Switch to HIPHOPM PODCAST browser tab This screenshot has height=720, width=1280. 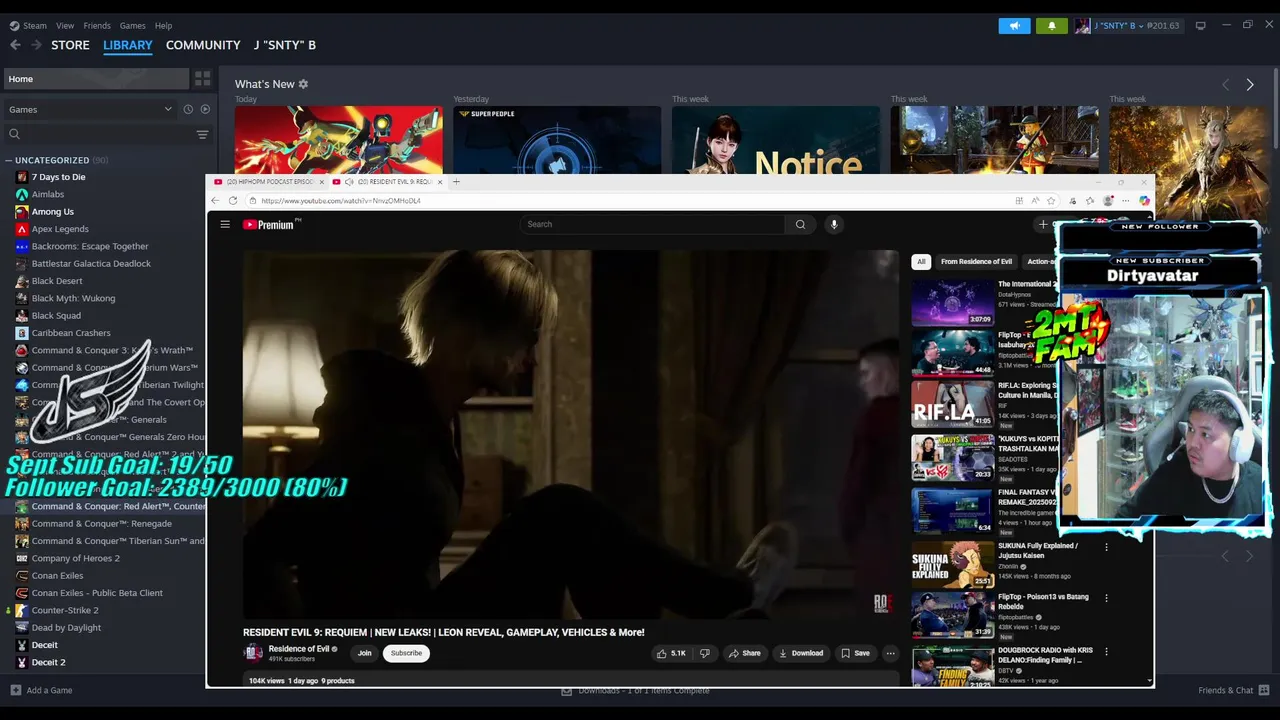(268, 182)
